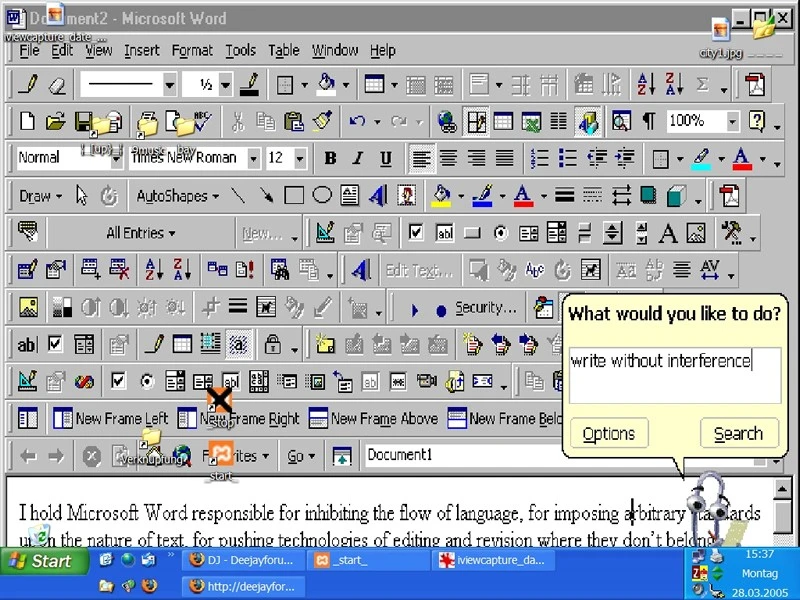Open the Tools menu

[x=240, y=50]
